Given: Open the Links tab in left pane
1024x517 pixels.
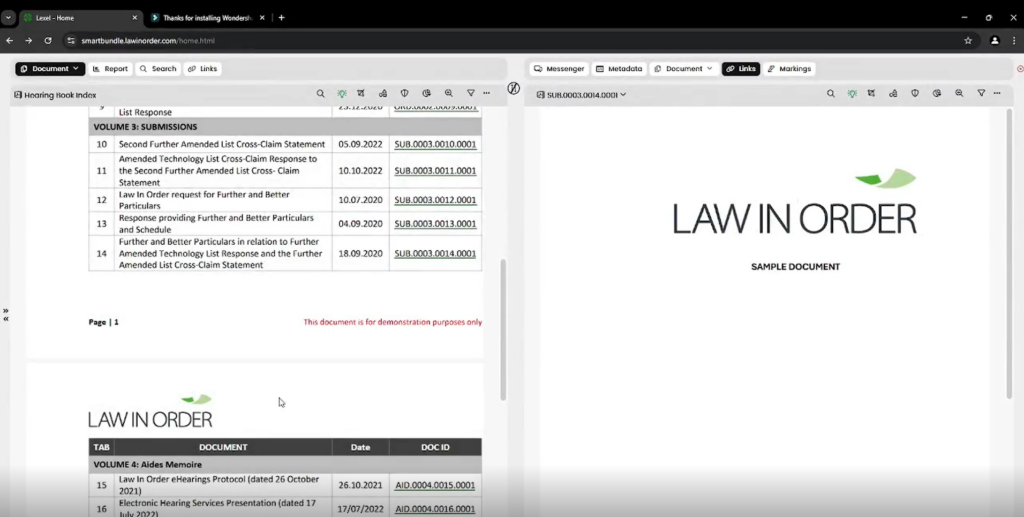Looking at the screenshot, I should point(202,69).
